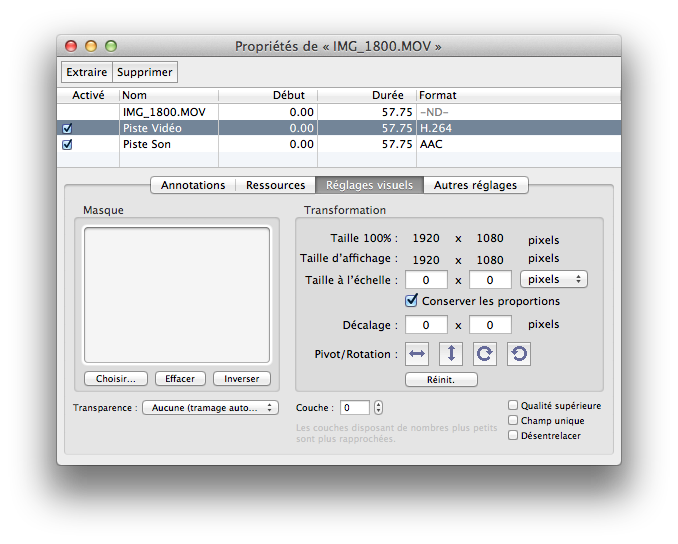Click the Couche stepper arrows
The image size is (678, 544).
(x=378, y=408)
